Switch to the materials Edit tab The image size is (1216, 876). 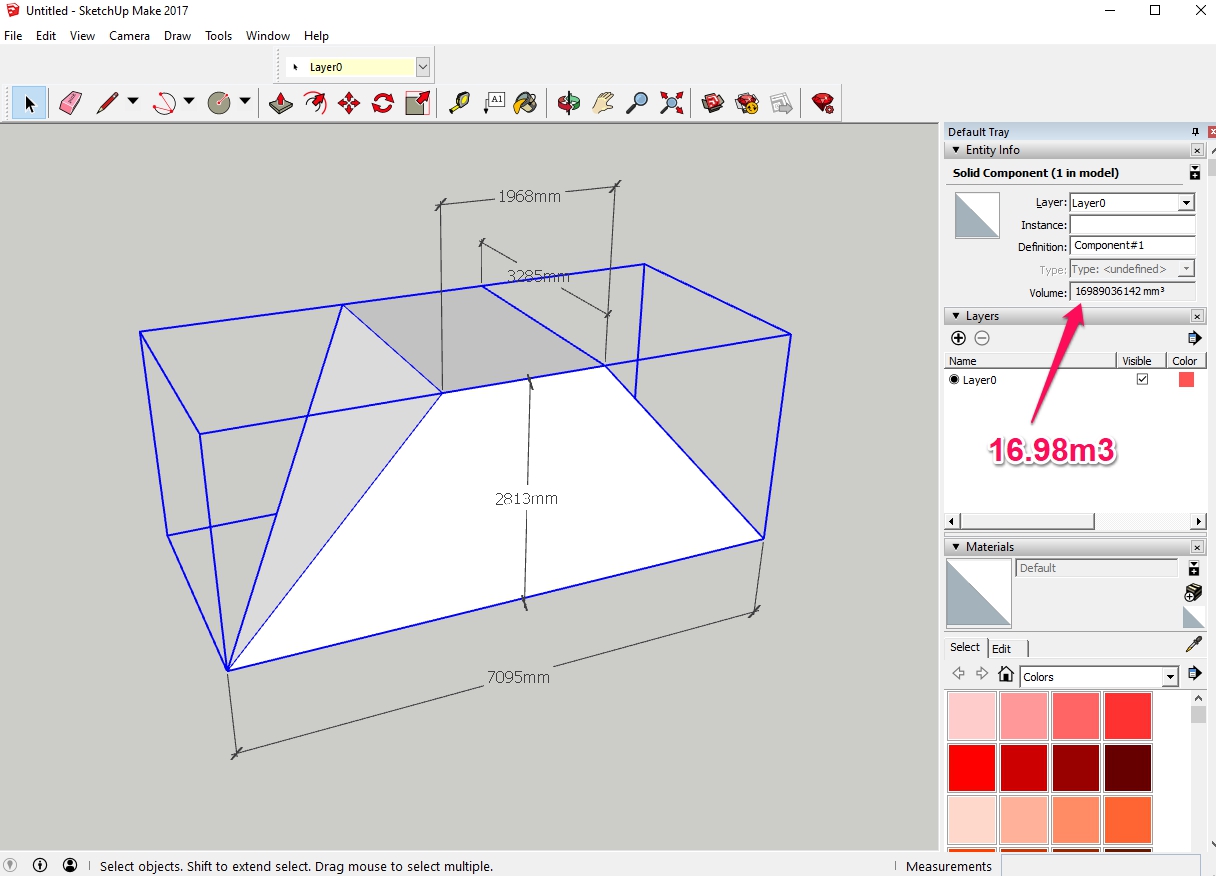(1001, 648)
